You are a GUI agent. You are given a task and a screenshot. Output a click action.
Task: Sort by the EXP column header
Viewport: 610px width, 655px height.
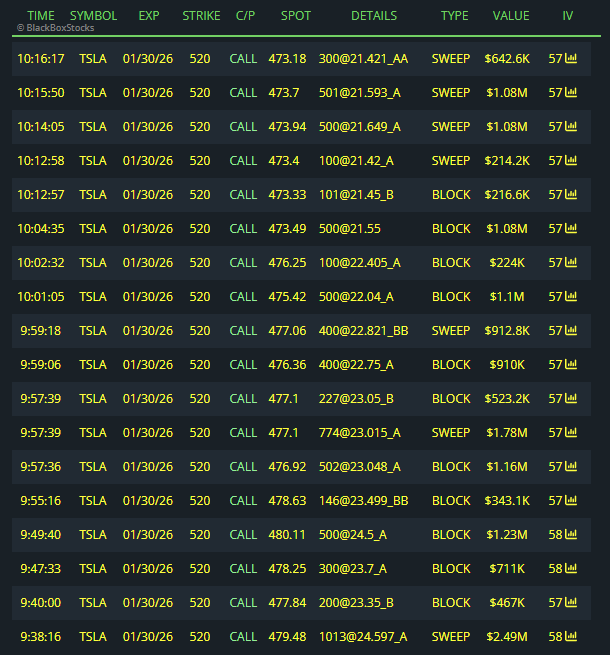[x=149, y=16]
